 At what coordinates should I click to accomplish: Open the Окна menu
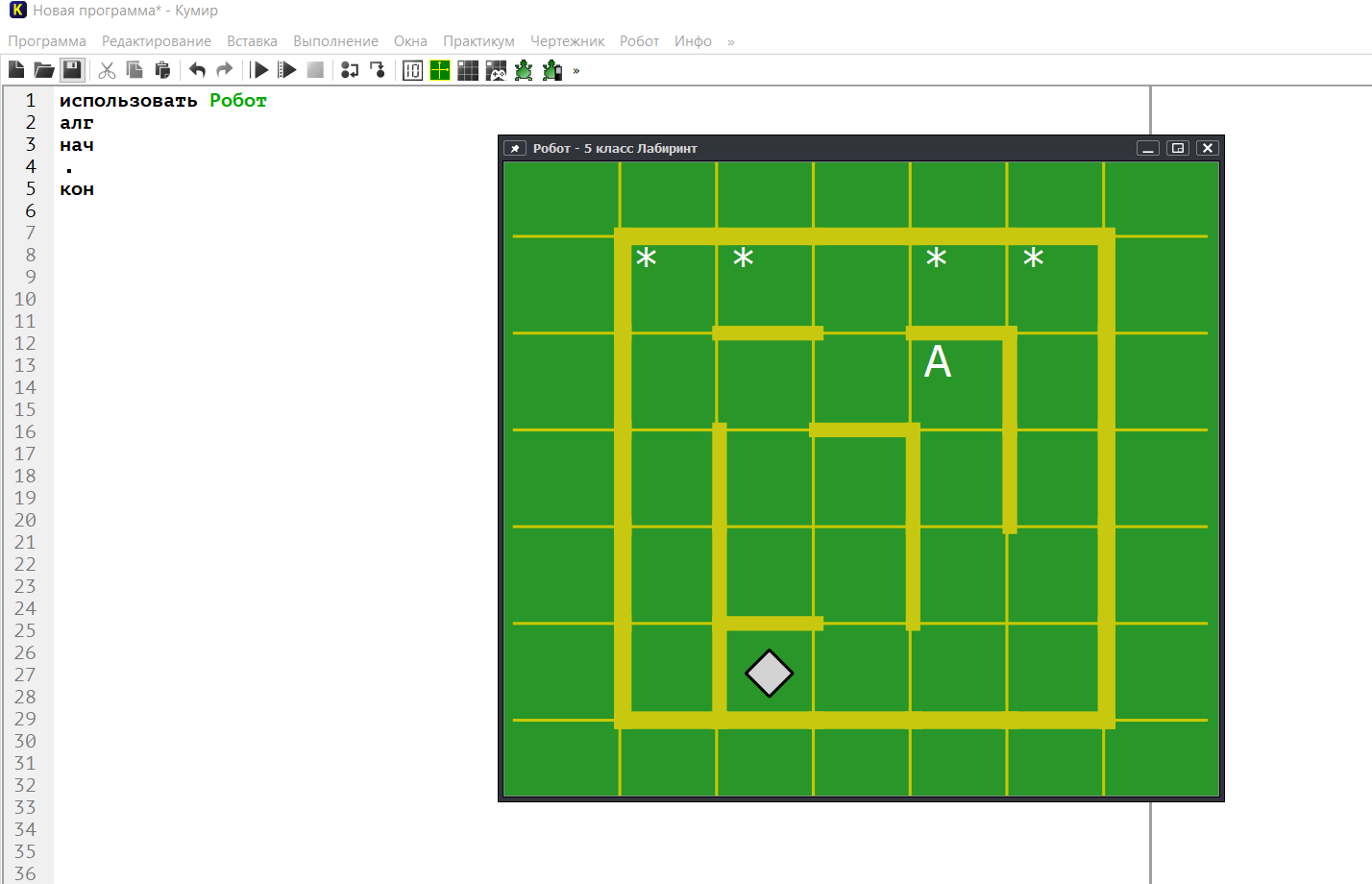click(410, 41)
